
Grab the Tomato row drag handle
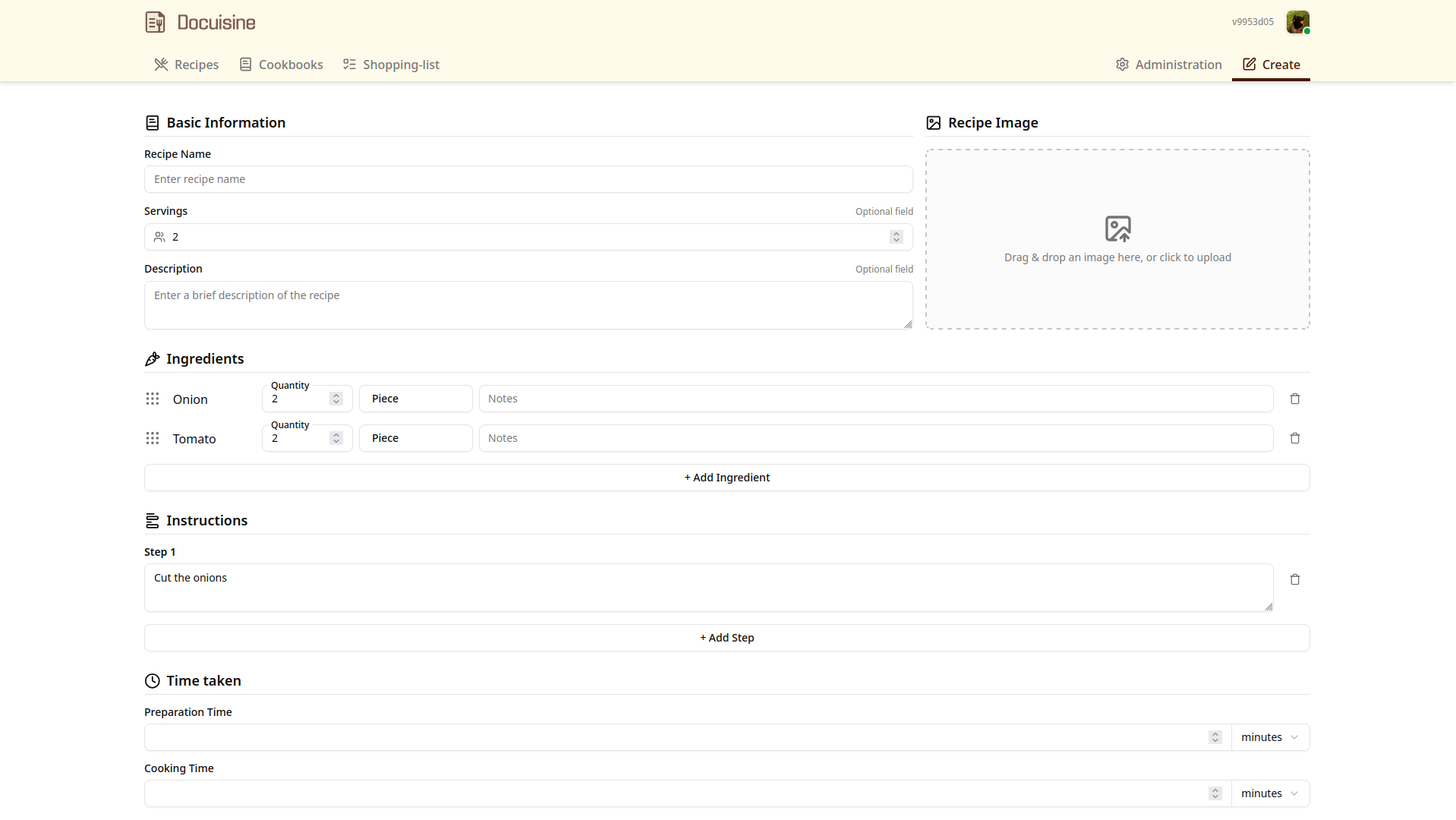tap(153, 438)
